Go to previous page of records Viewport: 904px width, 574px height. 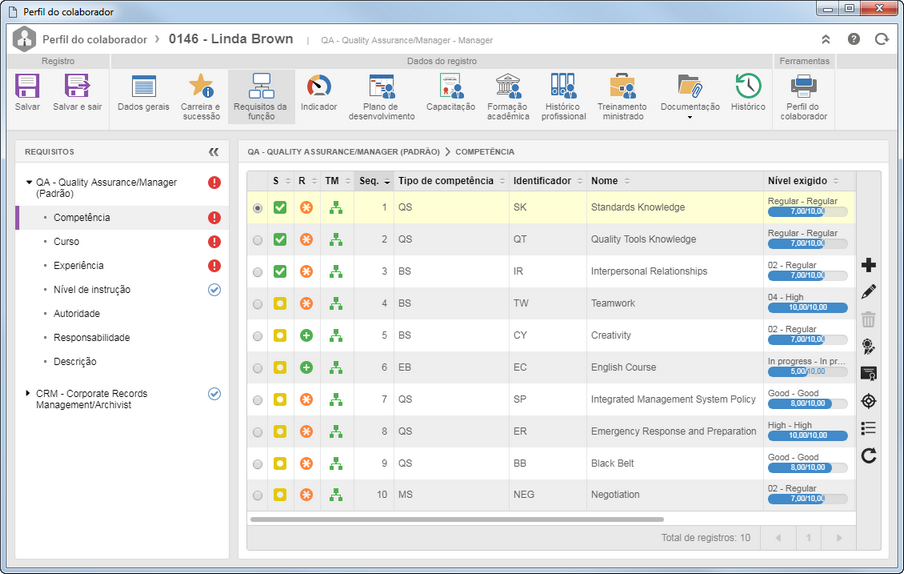pos(778,538)
